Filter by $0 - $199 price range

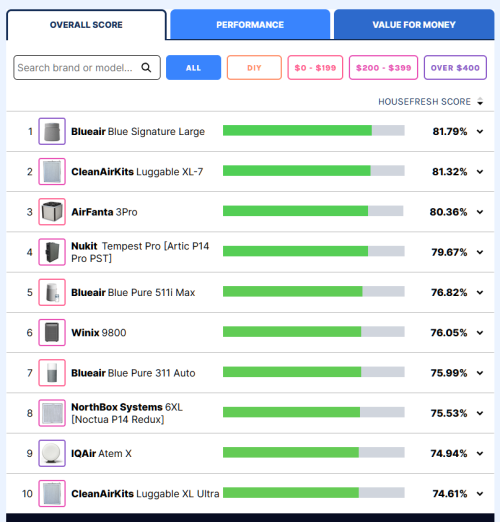(315, 68)
